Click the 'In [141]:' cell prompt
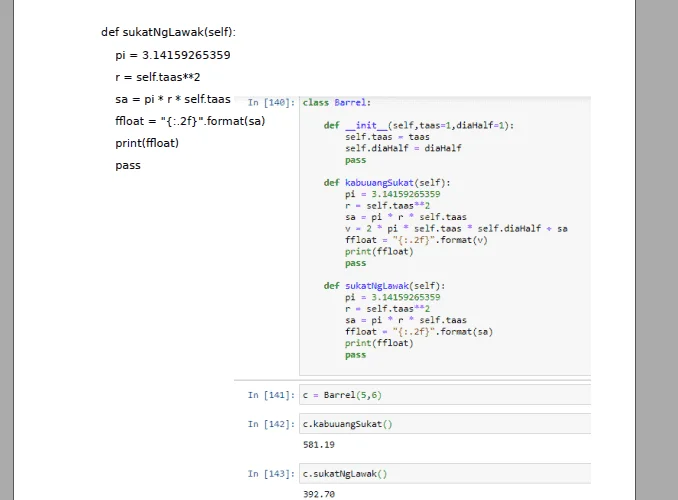 (x=271, y=395)
